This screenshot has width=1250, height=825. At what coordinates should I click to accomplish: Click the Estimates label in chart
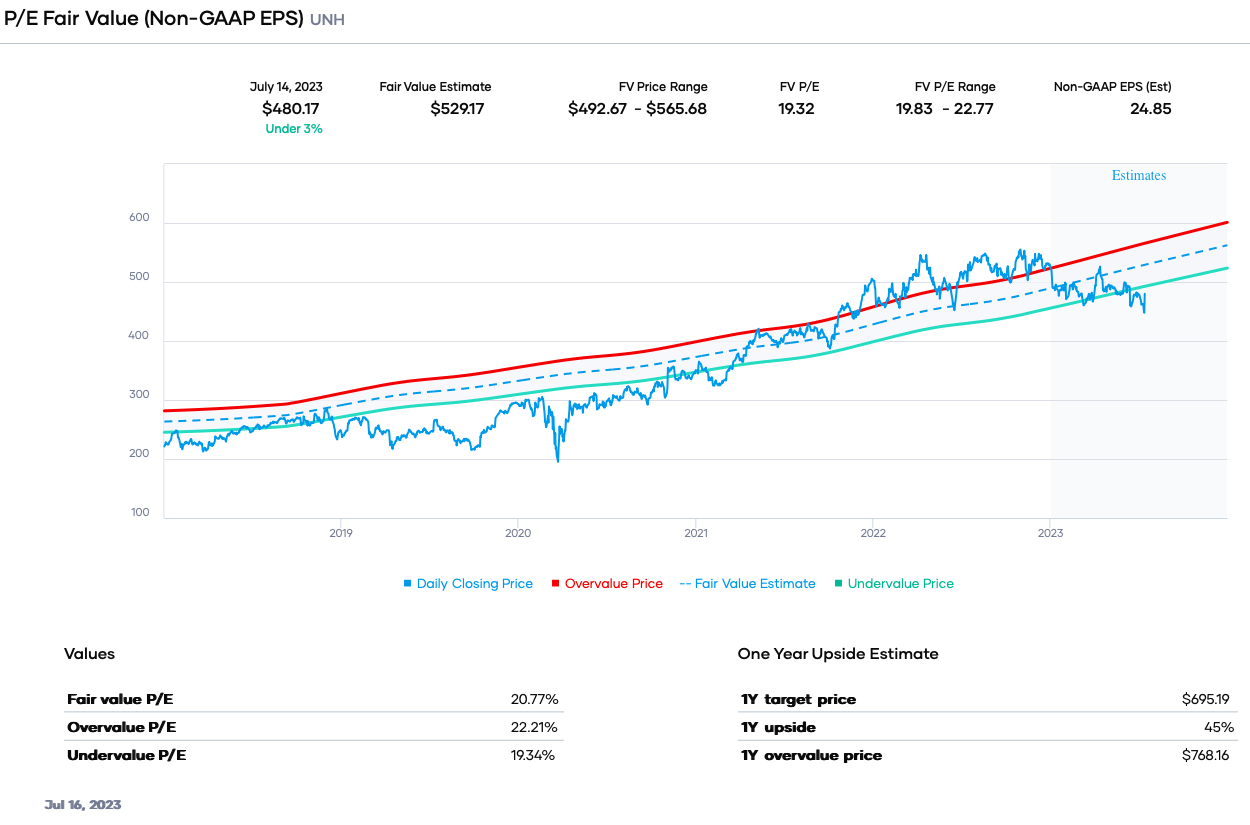[1139, 175]
